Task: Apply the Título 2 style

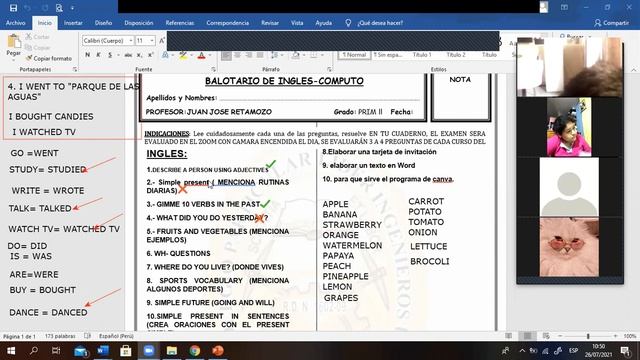Action: pos(456,54)
